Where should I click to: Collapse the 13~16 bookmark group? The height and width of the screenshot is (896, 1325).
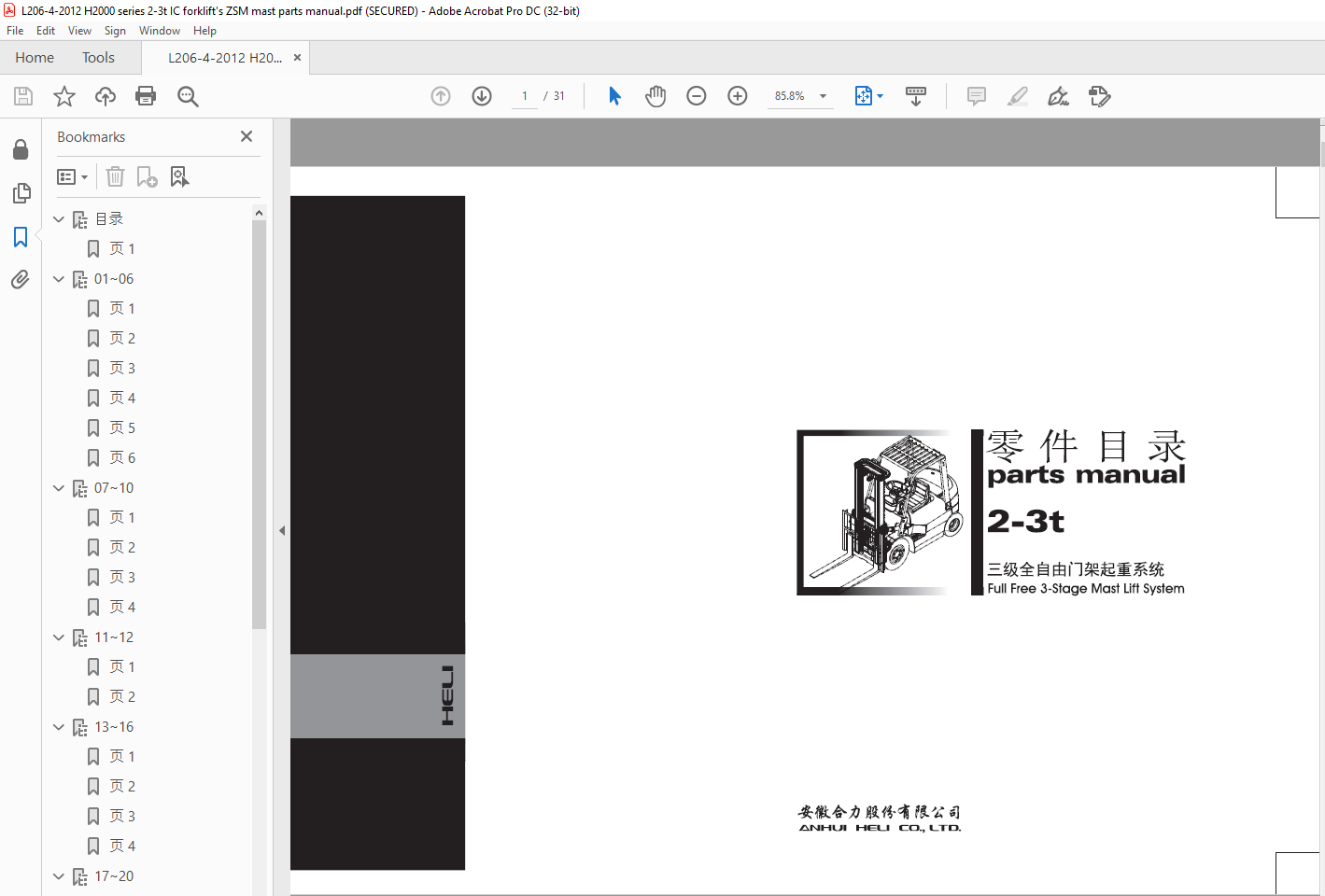coord(59,727)
